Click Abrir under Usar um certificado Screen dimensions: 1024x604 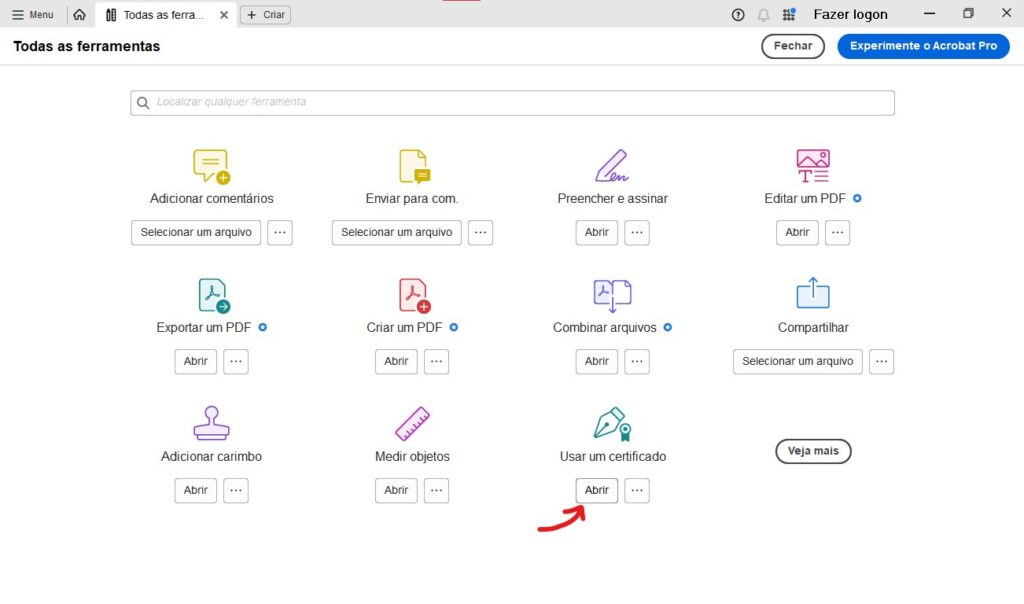point(596,490)
